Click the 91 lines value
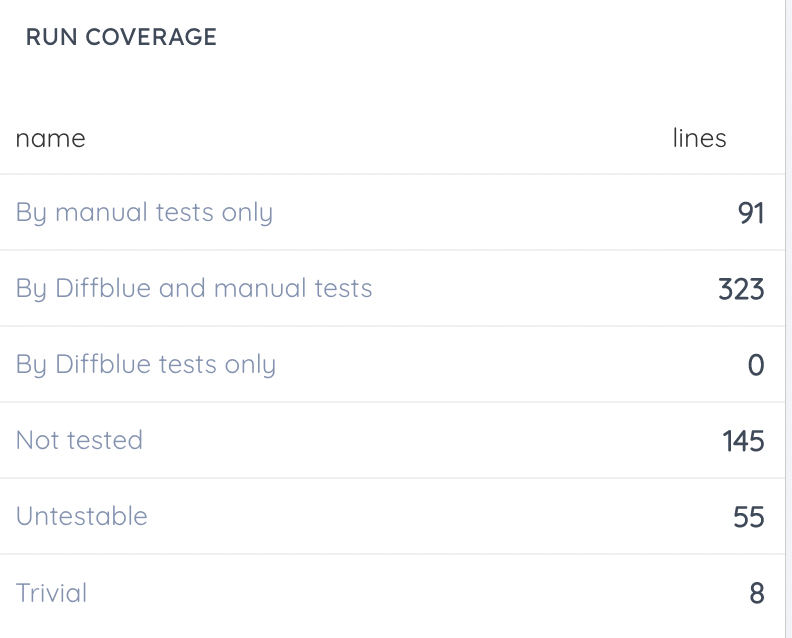This screenshot has height=638, width=792. pos(750,213)
